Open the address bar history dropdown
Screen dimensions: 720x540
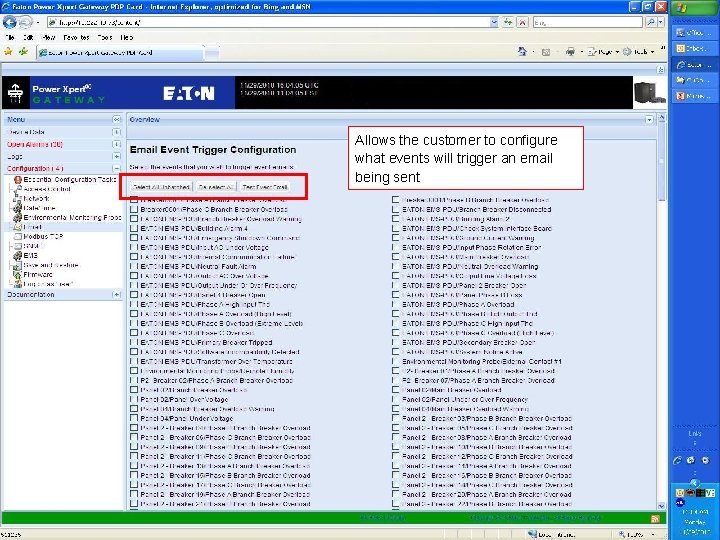[494, 22]
